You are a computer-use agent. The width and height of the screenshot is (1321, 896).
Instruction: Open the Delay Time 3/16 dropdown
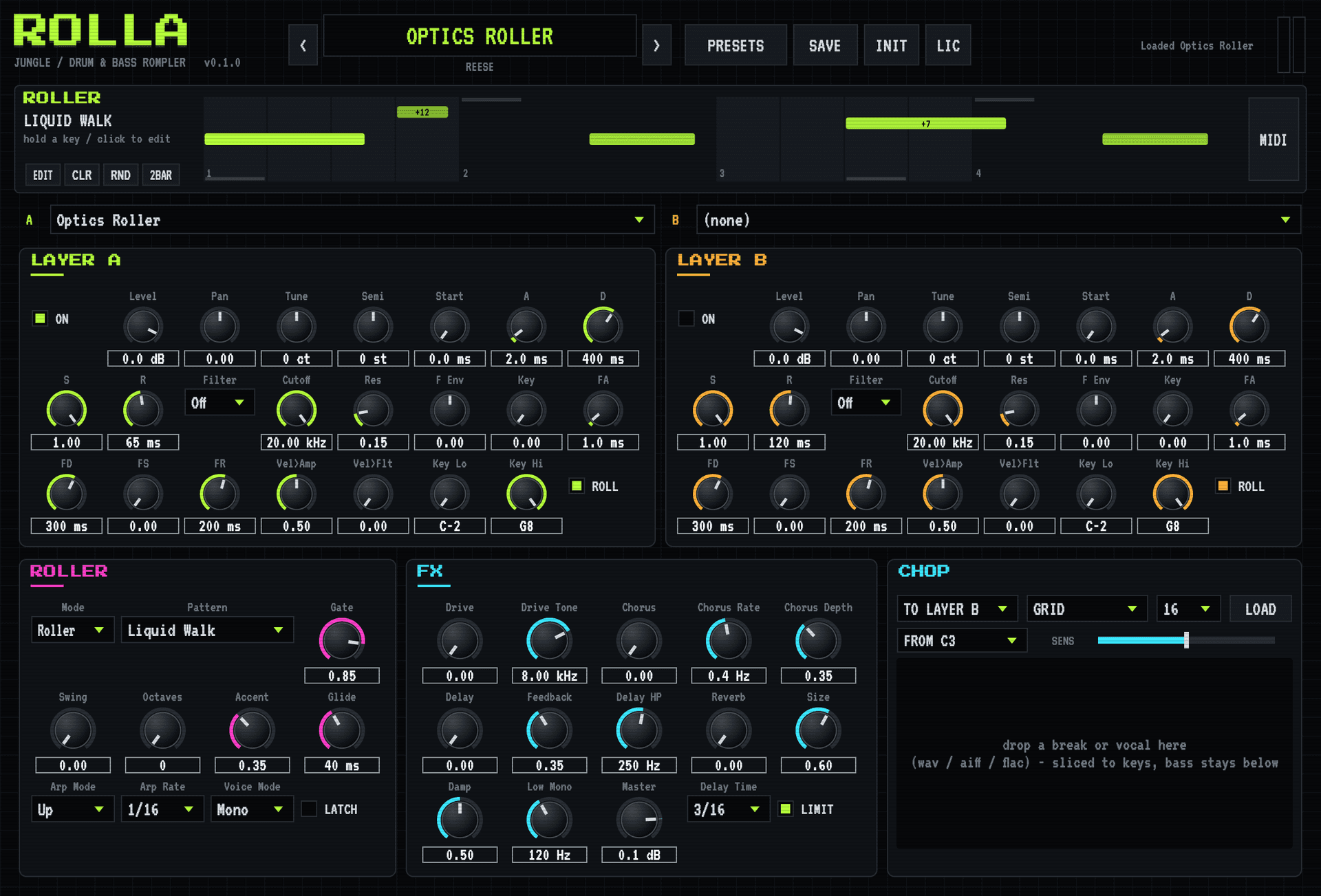pyautogui.click(x=728, y=810)
